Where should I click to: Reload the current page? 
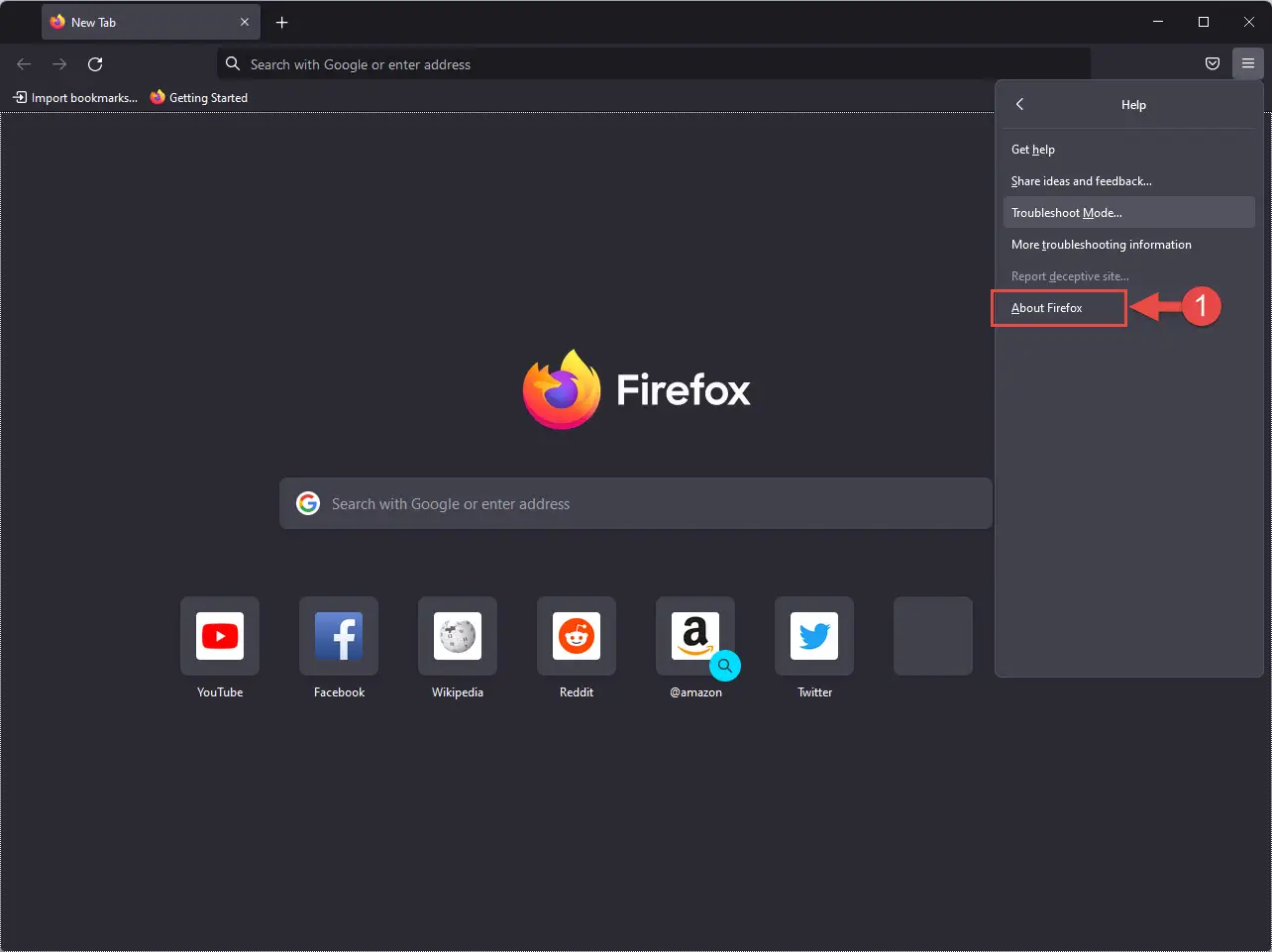(x=95, y=64)
